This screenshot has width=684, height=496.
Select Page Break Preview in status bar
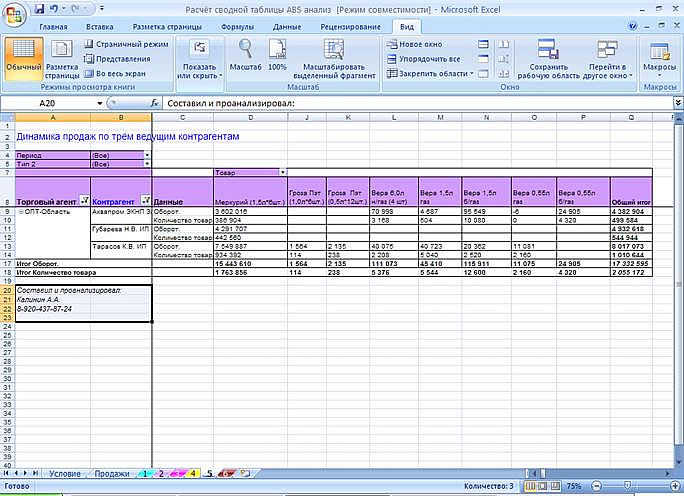[x=555, y=486]
